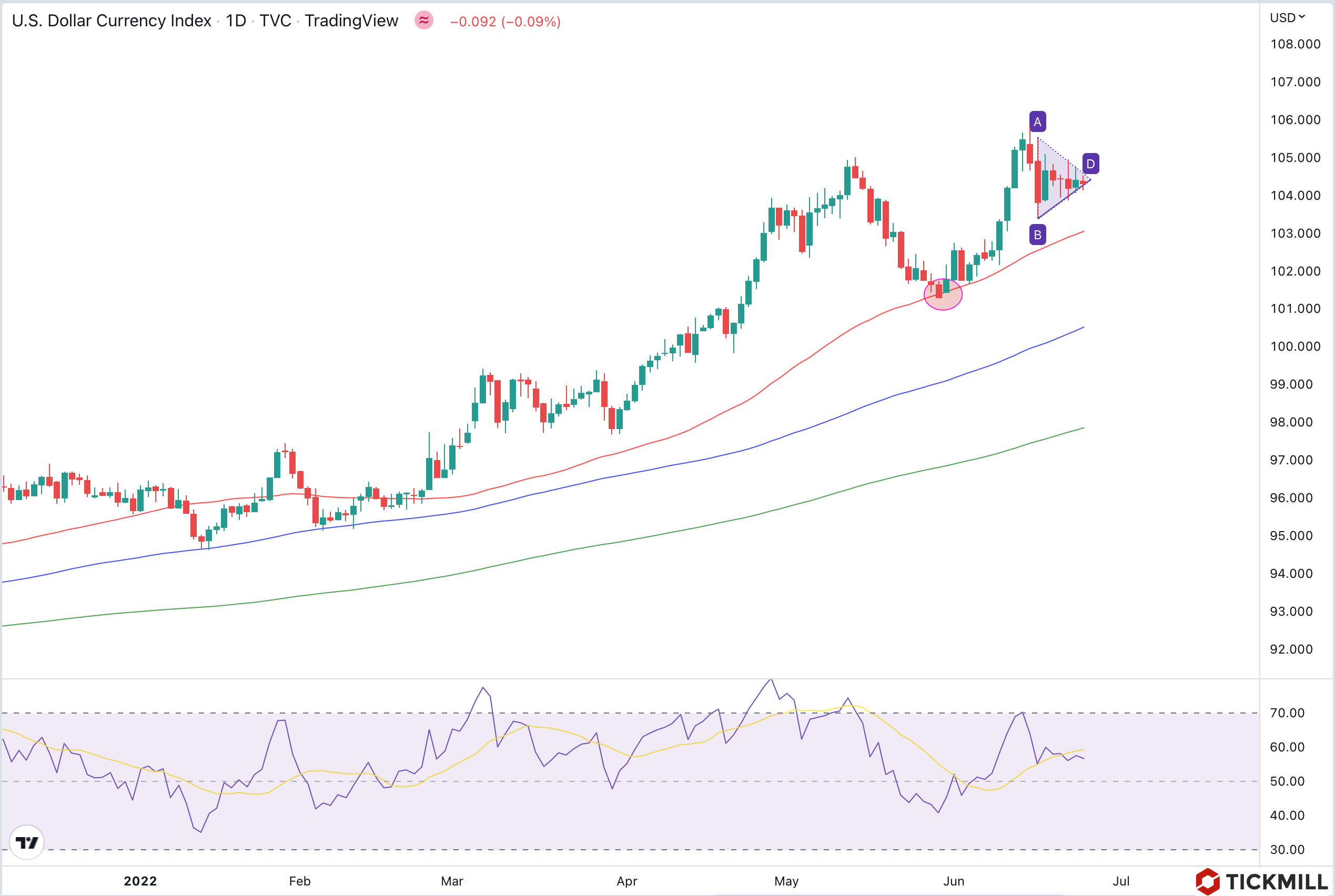Click the U.S. Dollar Currency Index title
Image resolution: width=1335 pixels, height=896 pixels.
pyautogui.click(x=112, y=21)
